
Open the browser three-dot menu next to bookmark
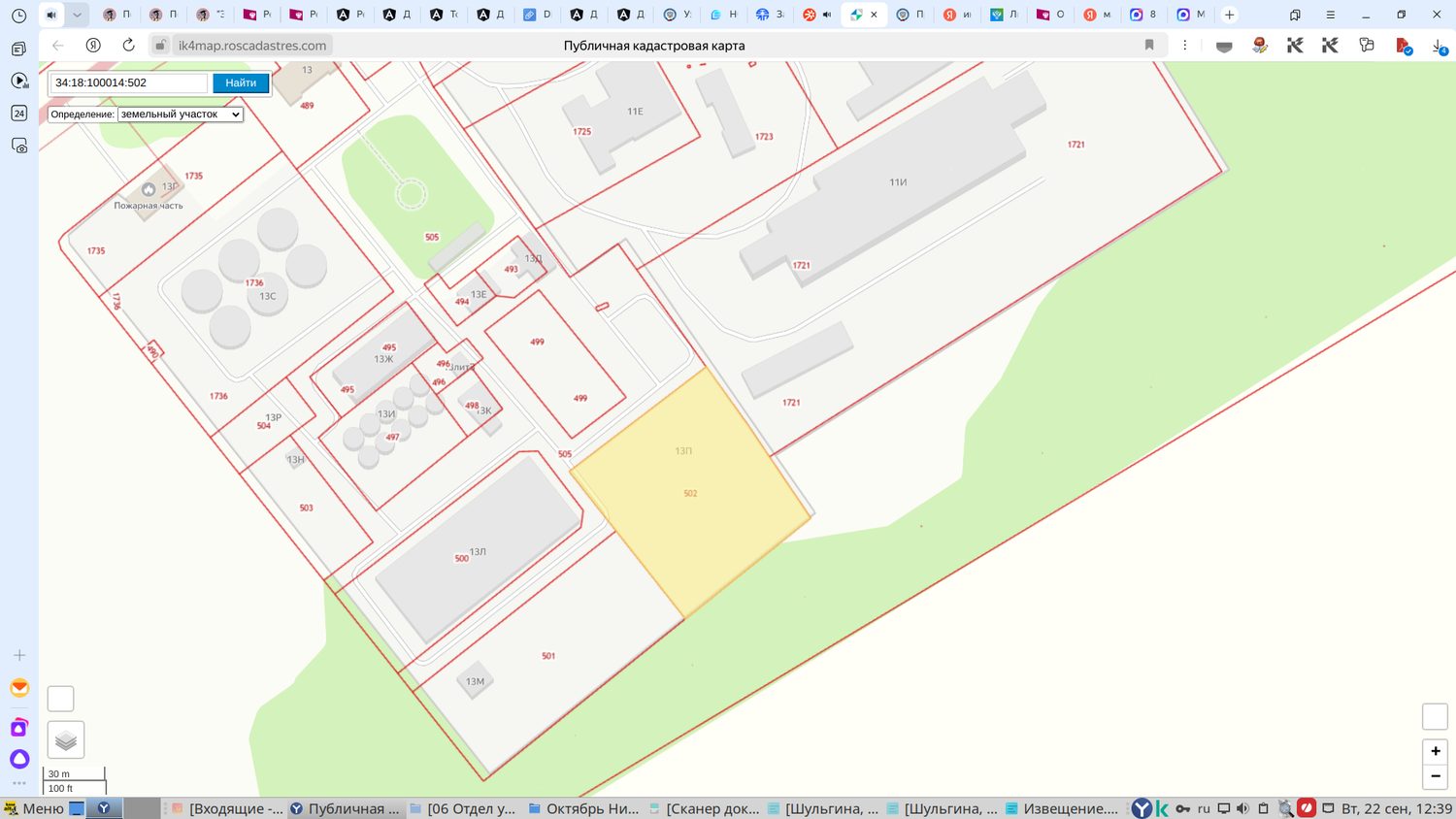click(x=1185, y=46)
